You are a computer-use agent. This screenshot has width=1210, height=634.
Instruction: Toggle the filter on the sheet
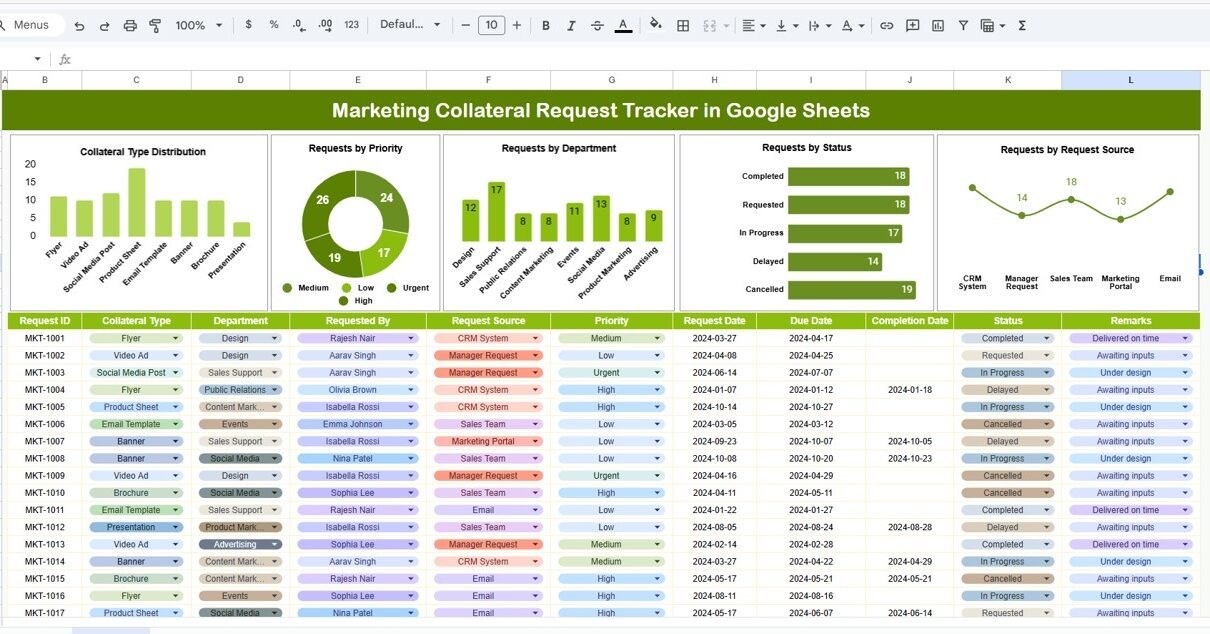click(x=963, y=26)
